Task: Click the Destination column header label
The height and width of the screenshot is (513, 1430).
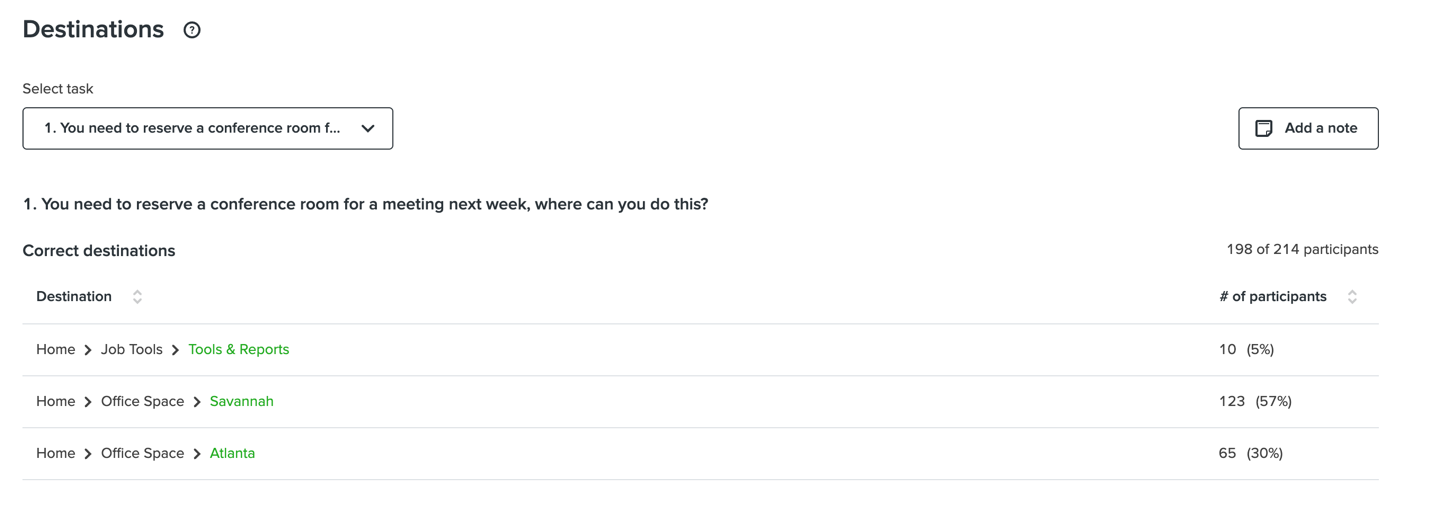Action: (74, 297)
